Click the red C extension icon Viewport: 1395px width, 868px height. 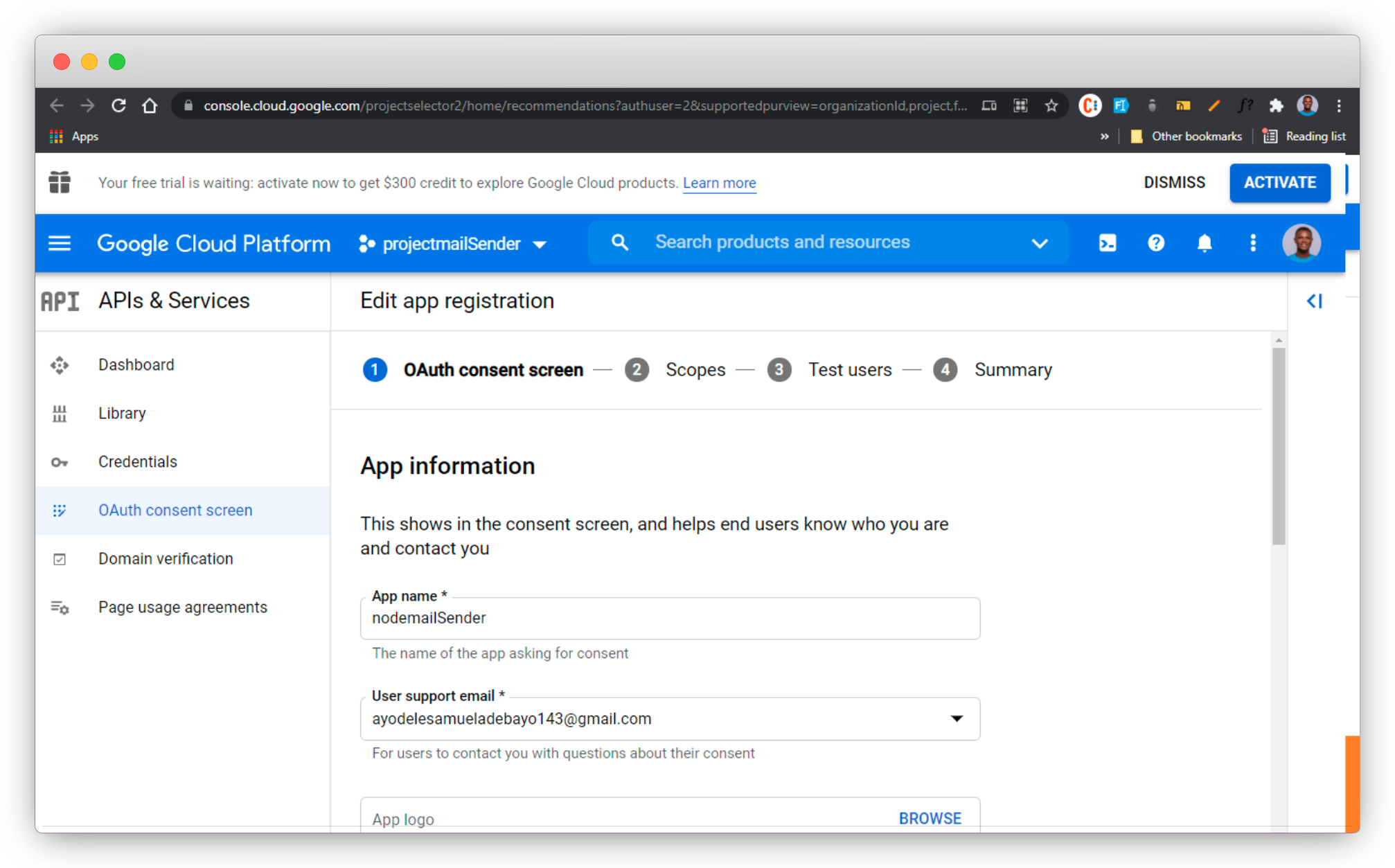click(x=1090, y=105)
